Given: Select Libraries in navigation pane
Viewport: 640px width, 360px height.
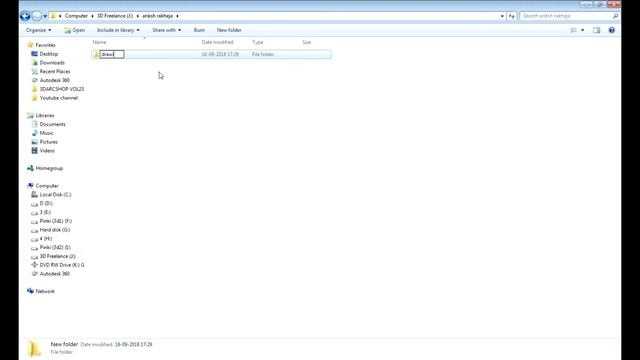Looking at the screenshot, I should pos(44,116).
